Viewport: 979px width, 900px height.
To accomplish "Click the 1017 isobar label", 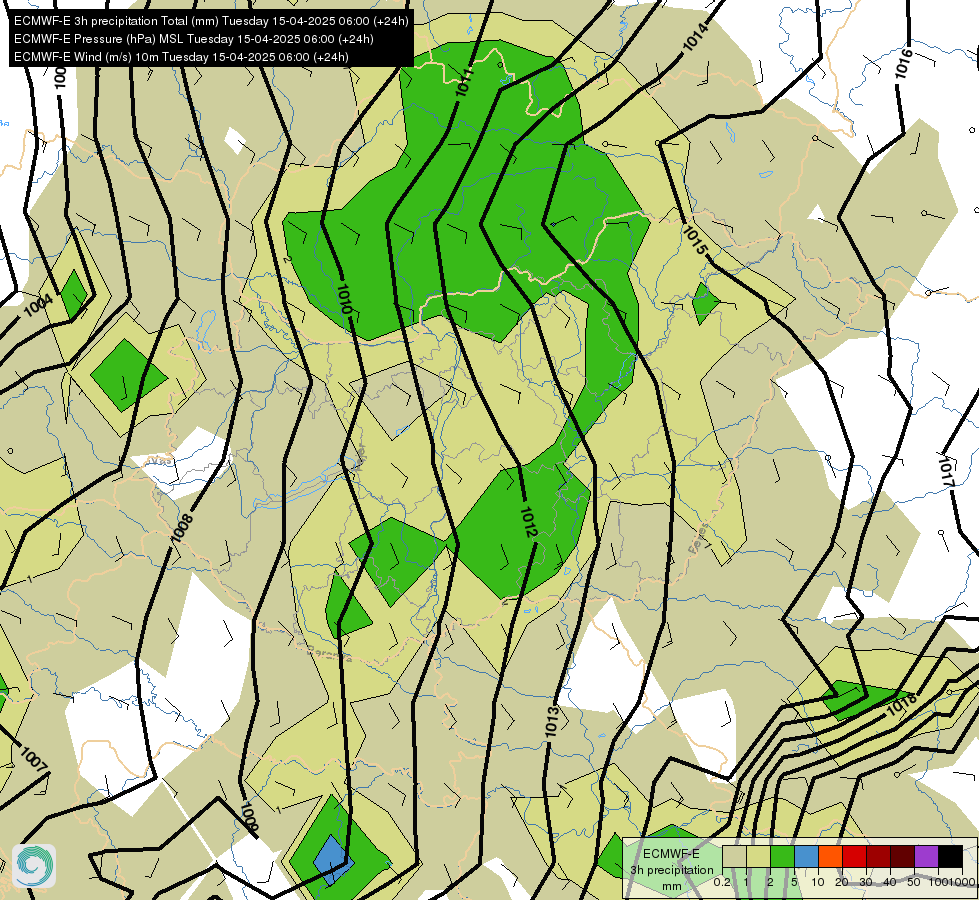I will click(x=945, y=472).
